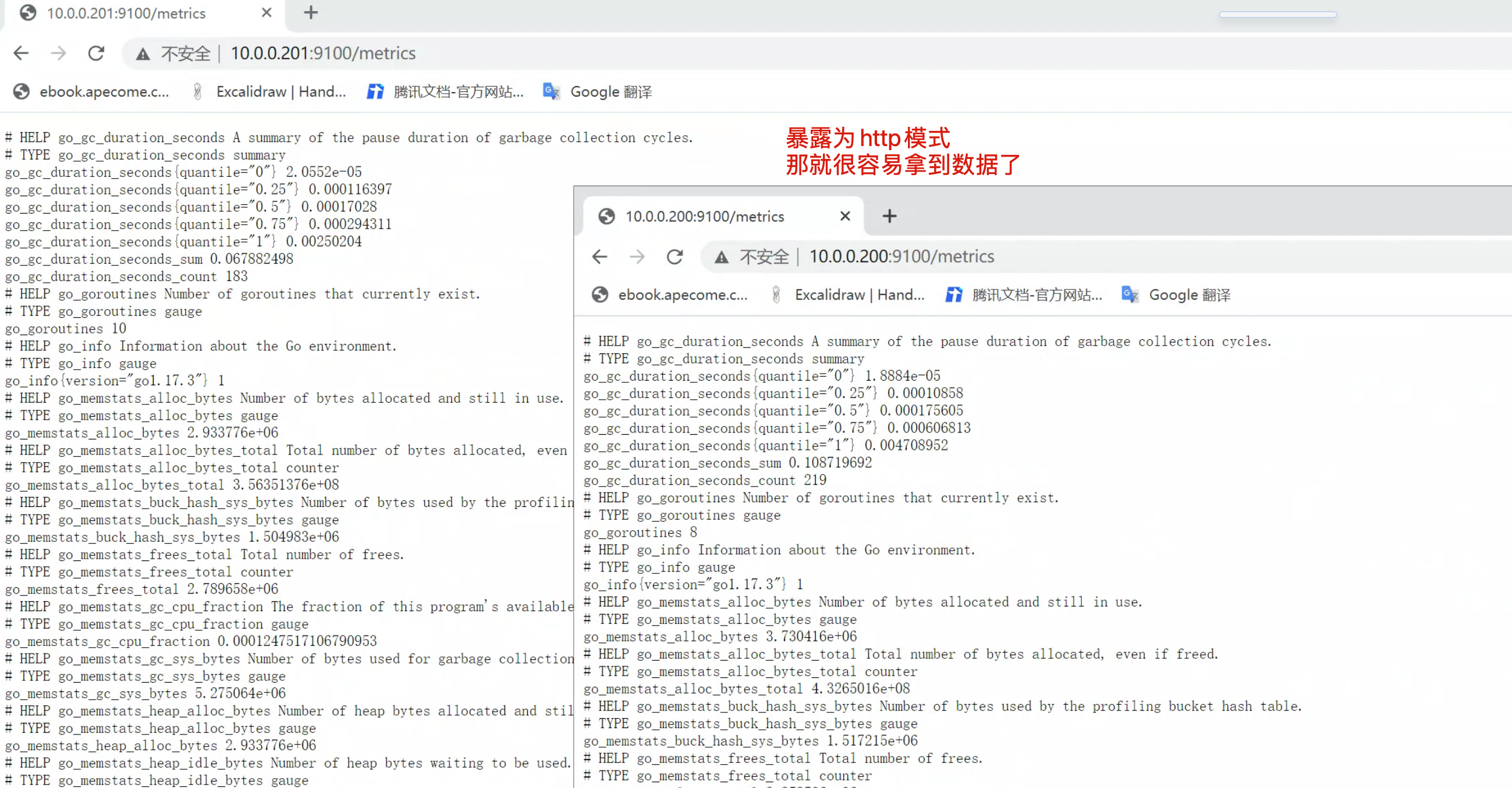
Task: Select the 10.0.0.200:9100/metrics tab
Action: tap(704, 216)
